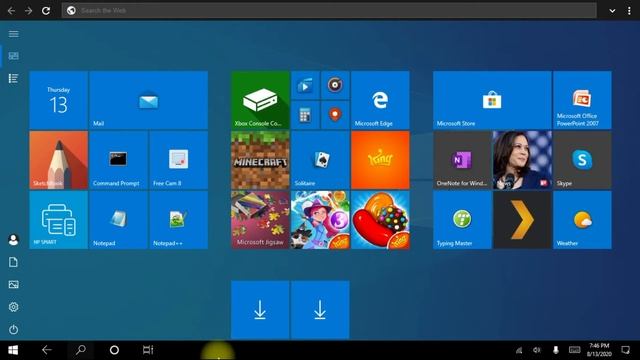
Task: Launch Candy Crush Saga tile
Action: pos(380,220)
